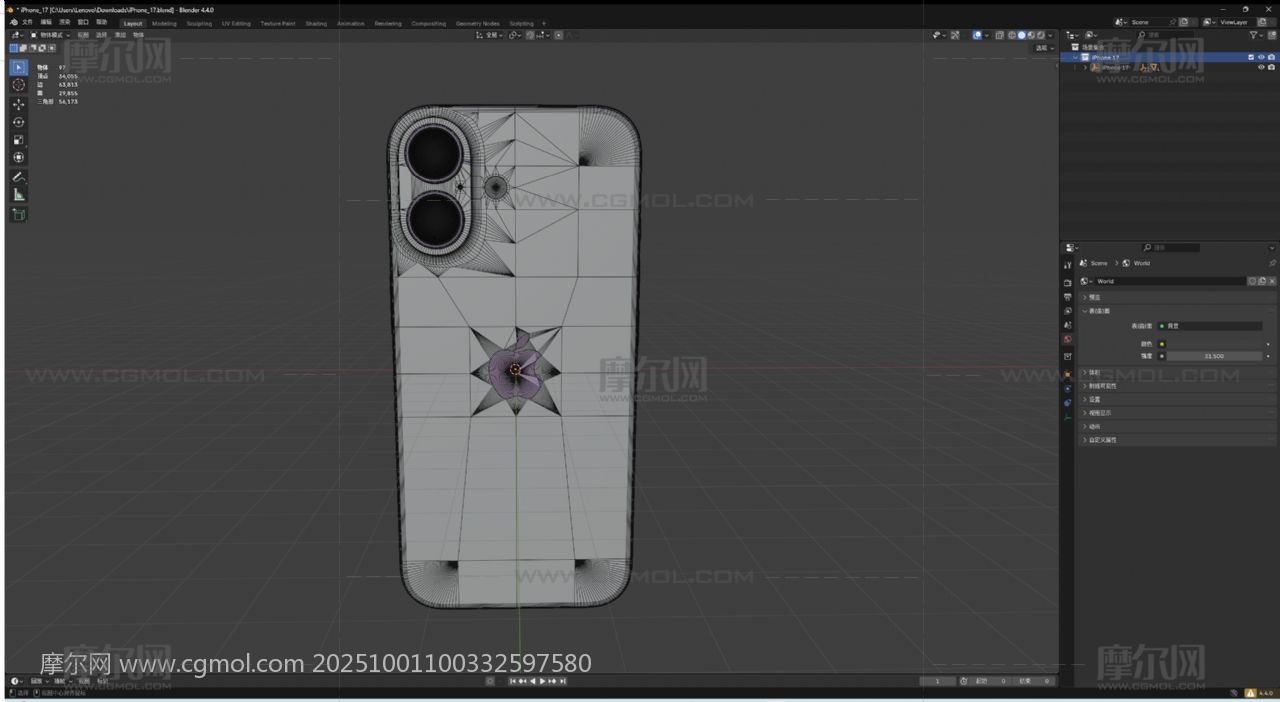Open the Render properties tab icon
Image resolution: width=1280 pixels, height=702 pixels.
pyautogui.click(x=1068, y=283)
